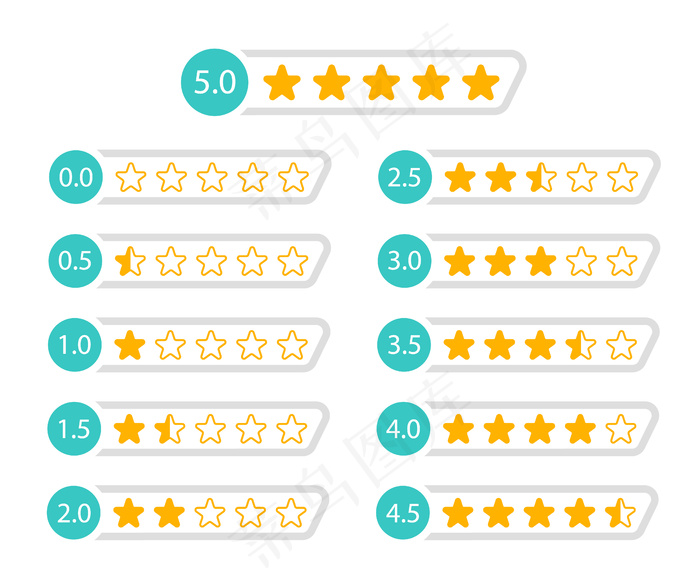
Task: Click the first empty star in the 0.0 row
Action: point(131,179)
